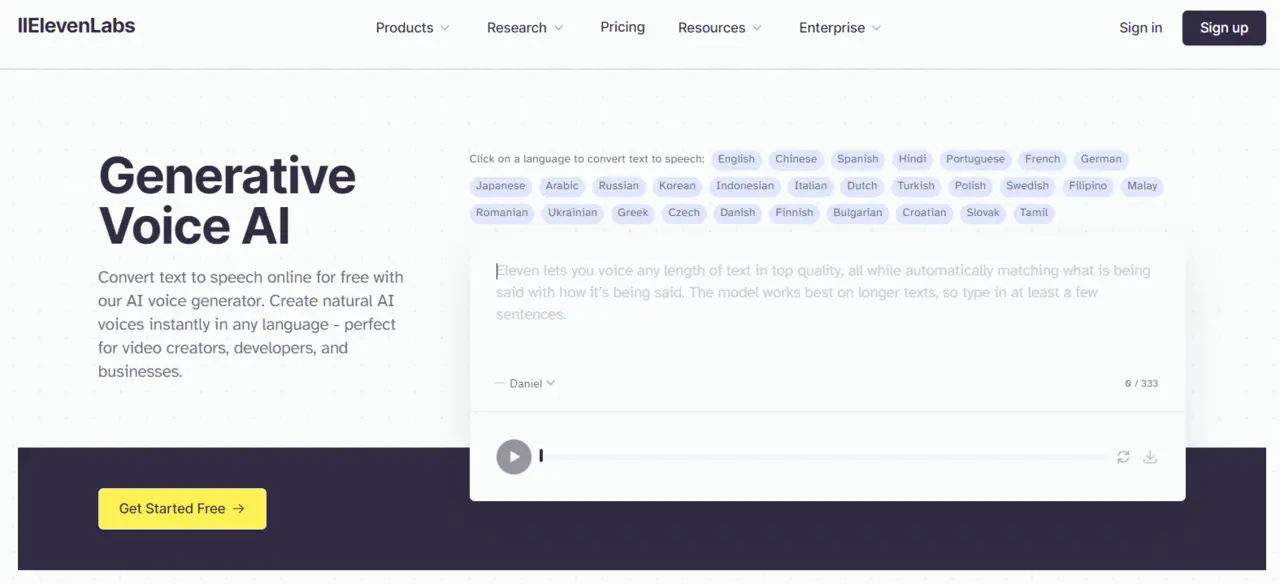Open the Enterprise dropdown menu
Viewport: 1280px width, 584px height.
click(840, 28)
